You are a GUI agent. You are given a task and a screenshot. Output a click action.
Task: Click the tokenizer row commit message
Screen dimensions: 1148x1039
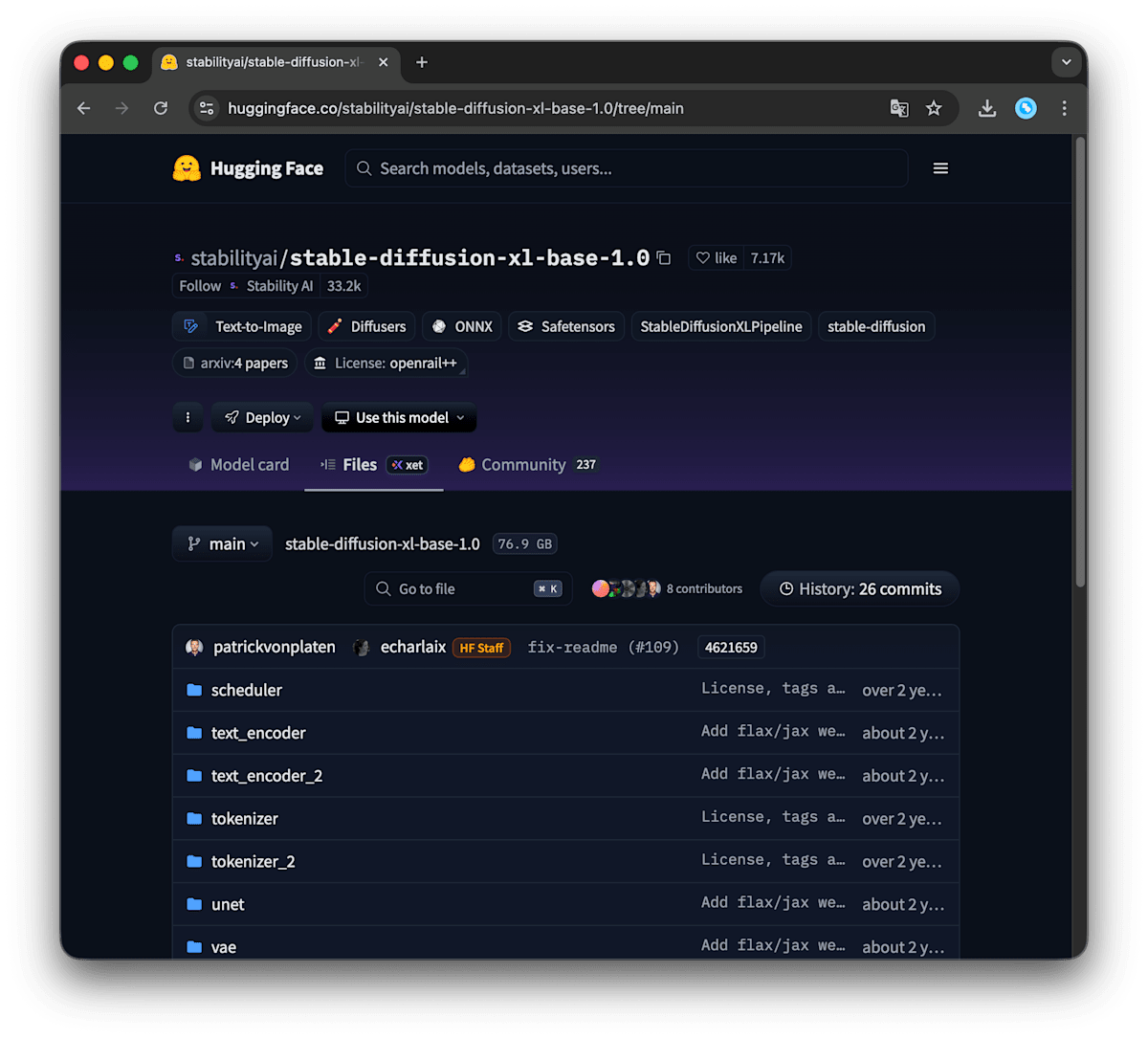tap(773, 817)
